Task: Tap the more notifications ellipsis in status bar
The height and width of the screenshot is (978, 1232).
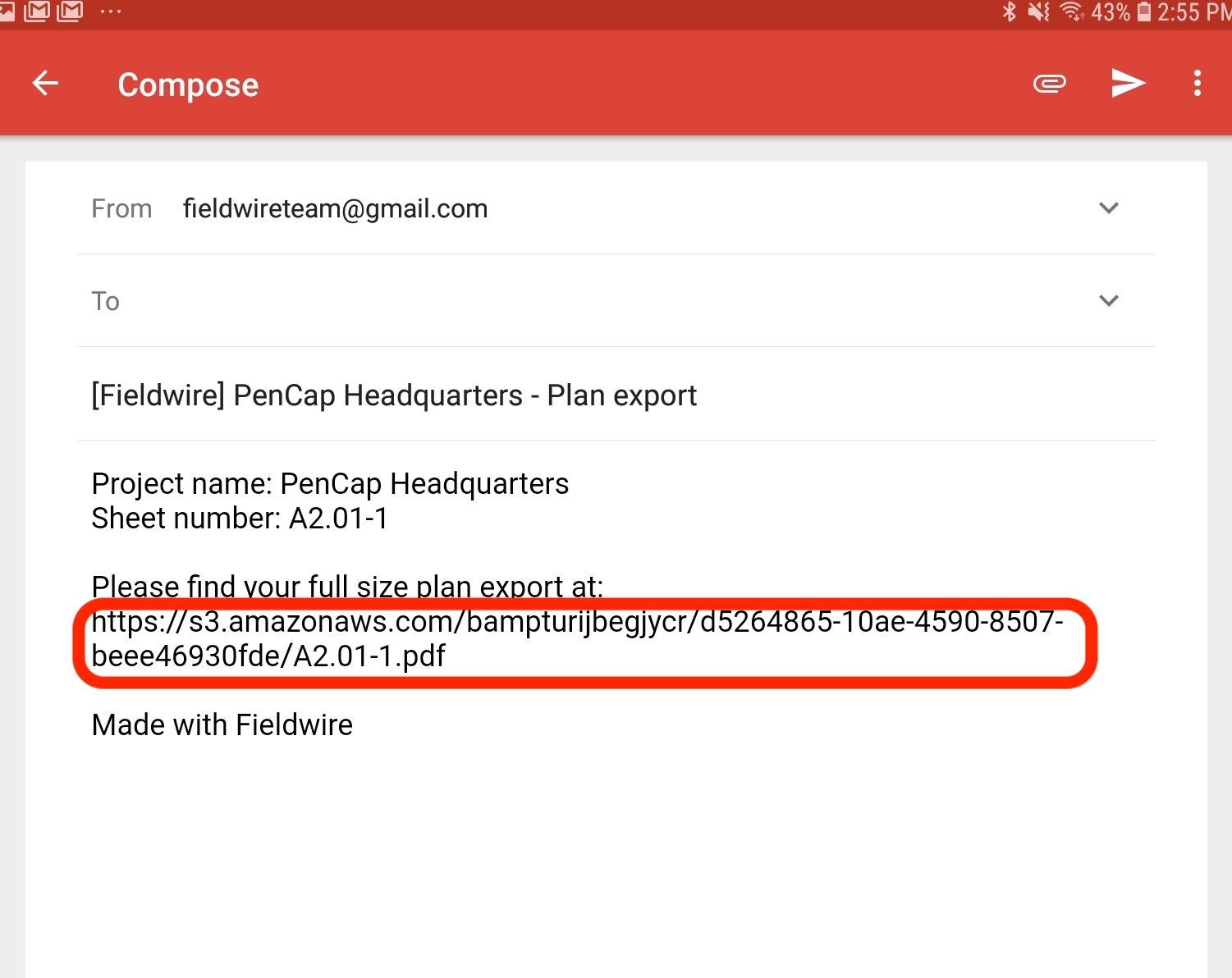Action: pyautogui.click(x=109, y=12)
